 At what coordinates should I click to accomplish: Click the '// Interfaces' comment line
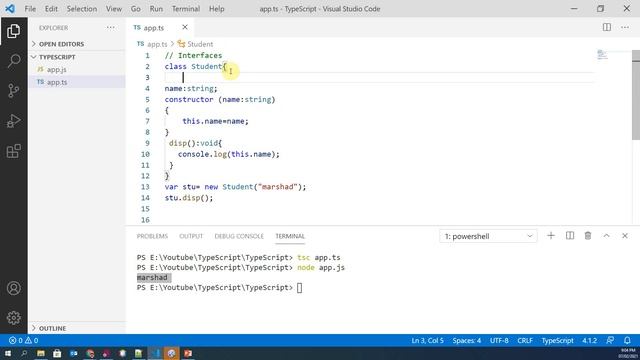(193, 56)
